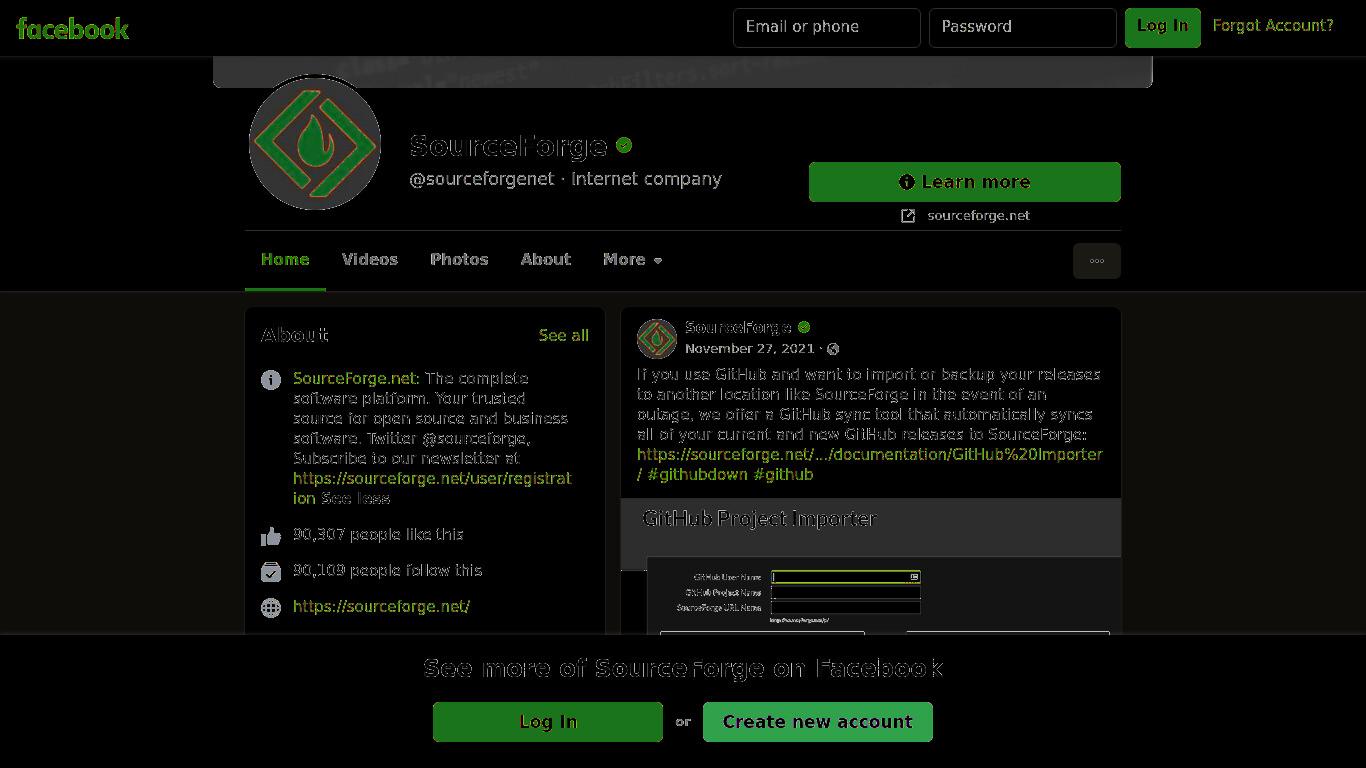
Task: Open GitHub Importer documentation link
Action: [x=870, y=464]
